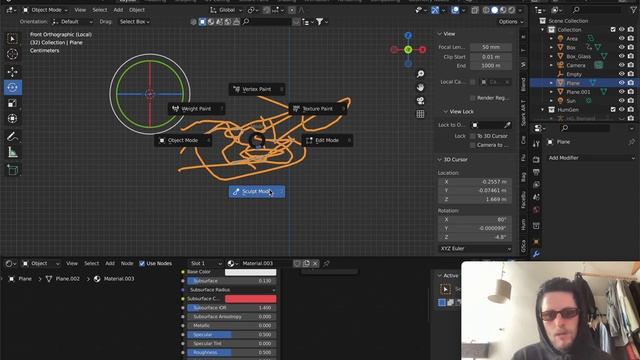Click the Focal Length 50 mm field
The width and height of the screenshot is (640, 360).
[491, 47]
